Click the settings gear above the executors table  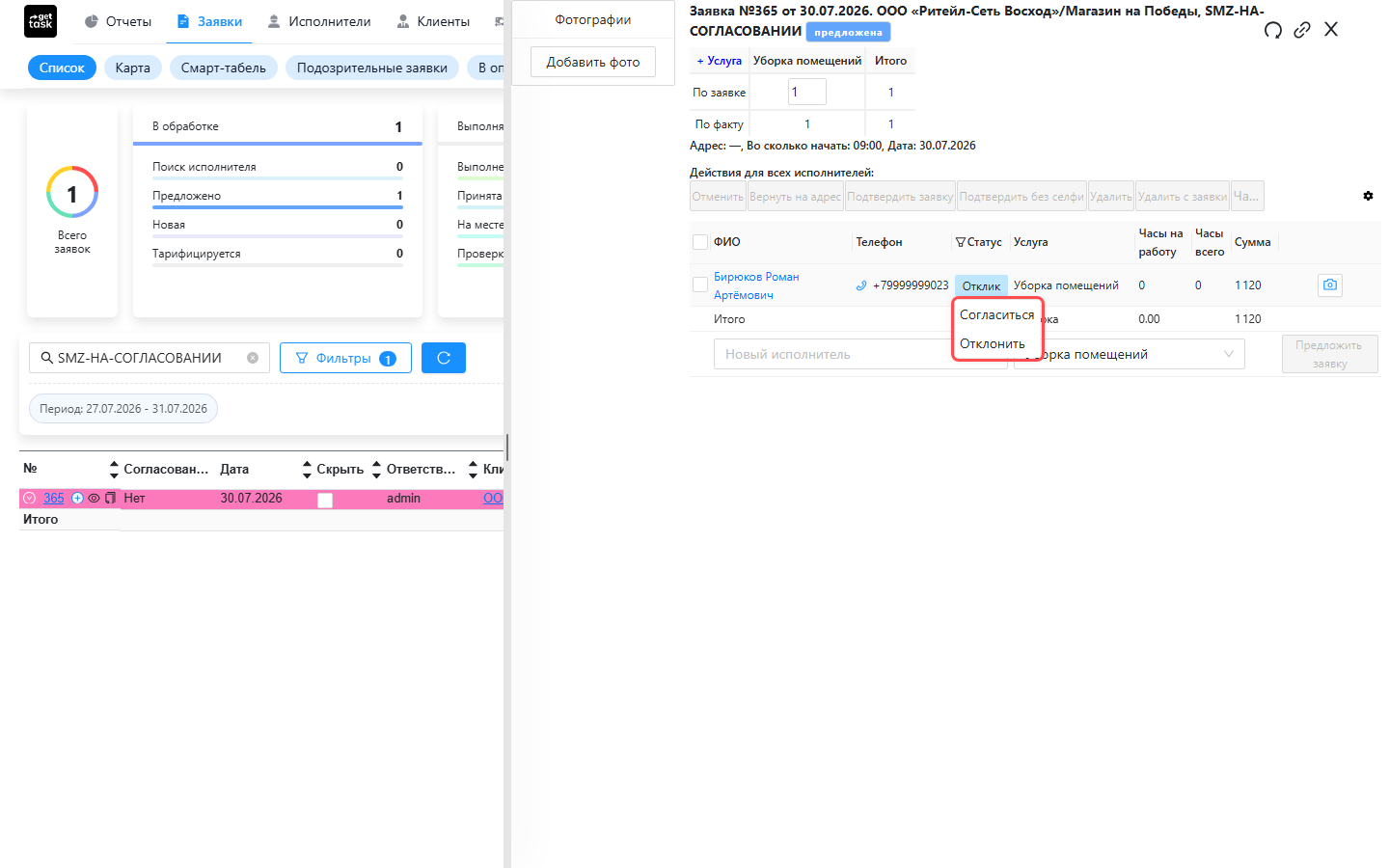[1368, 196]
